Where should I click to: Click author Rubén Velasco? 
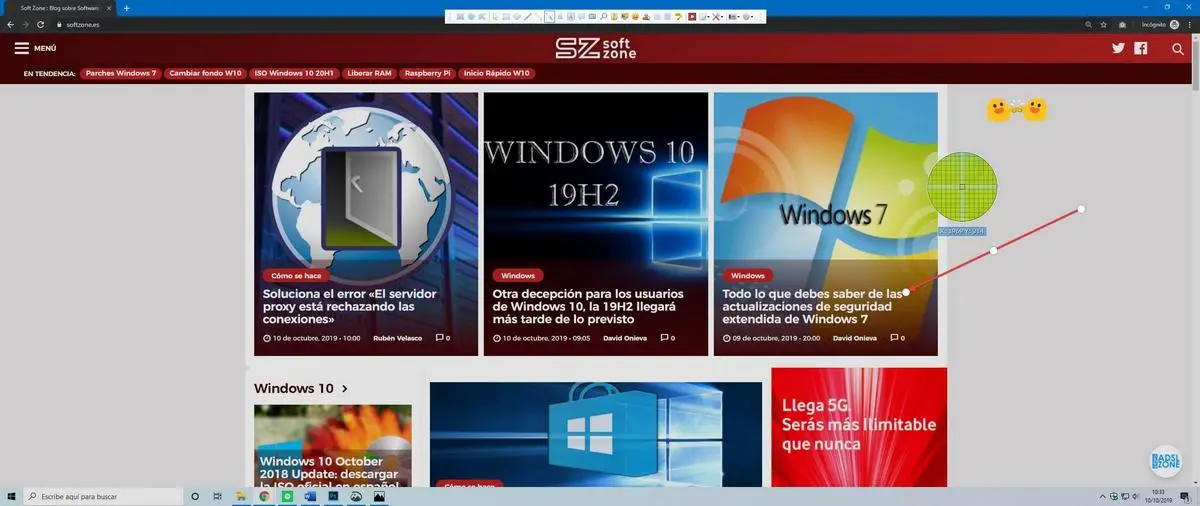pyautogui.click(x=397, y=338)
